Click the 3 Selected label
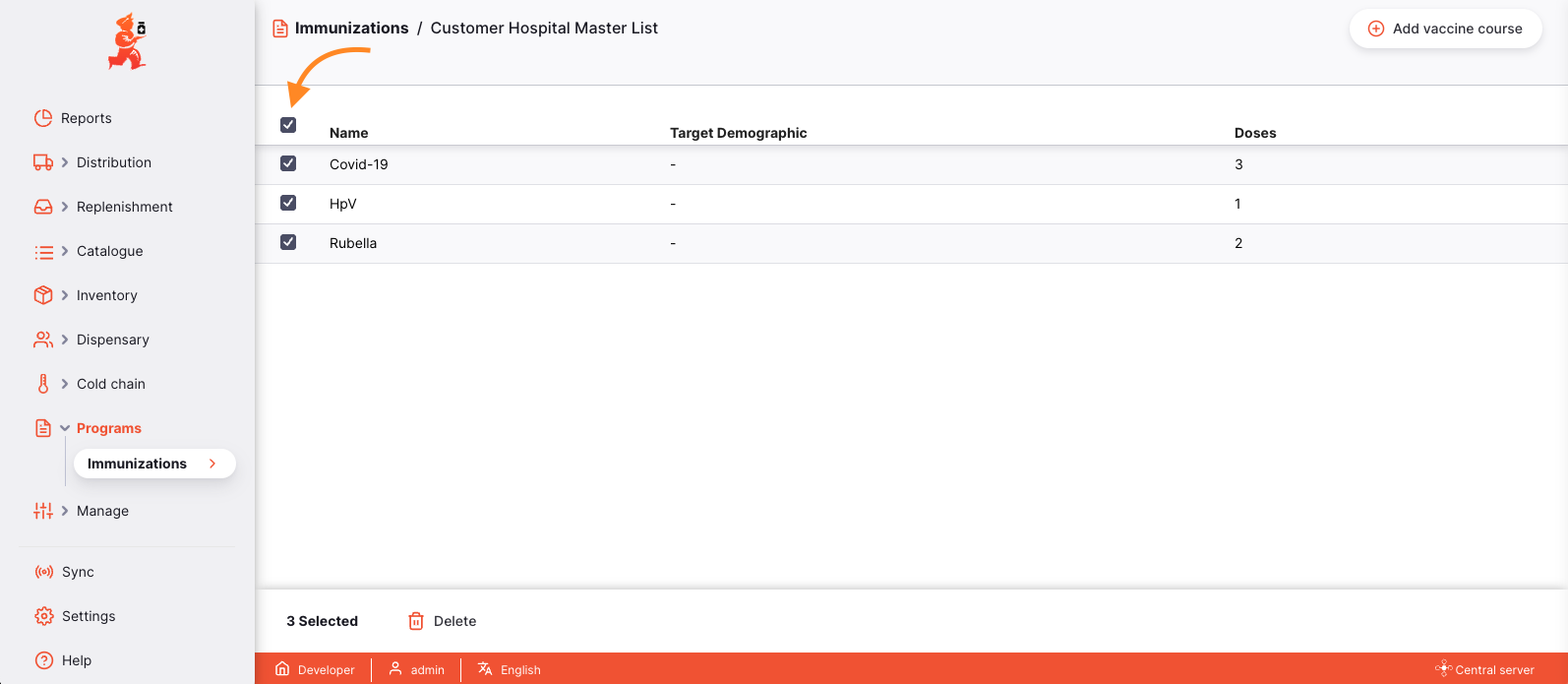The image size is (1568, 684). pos(323,621)
